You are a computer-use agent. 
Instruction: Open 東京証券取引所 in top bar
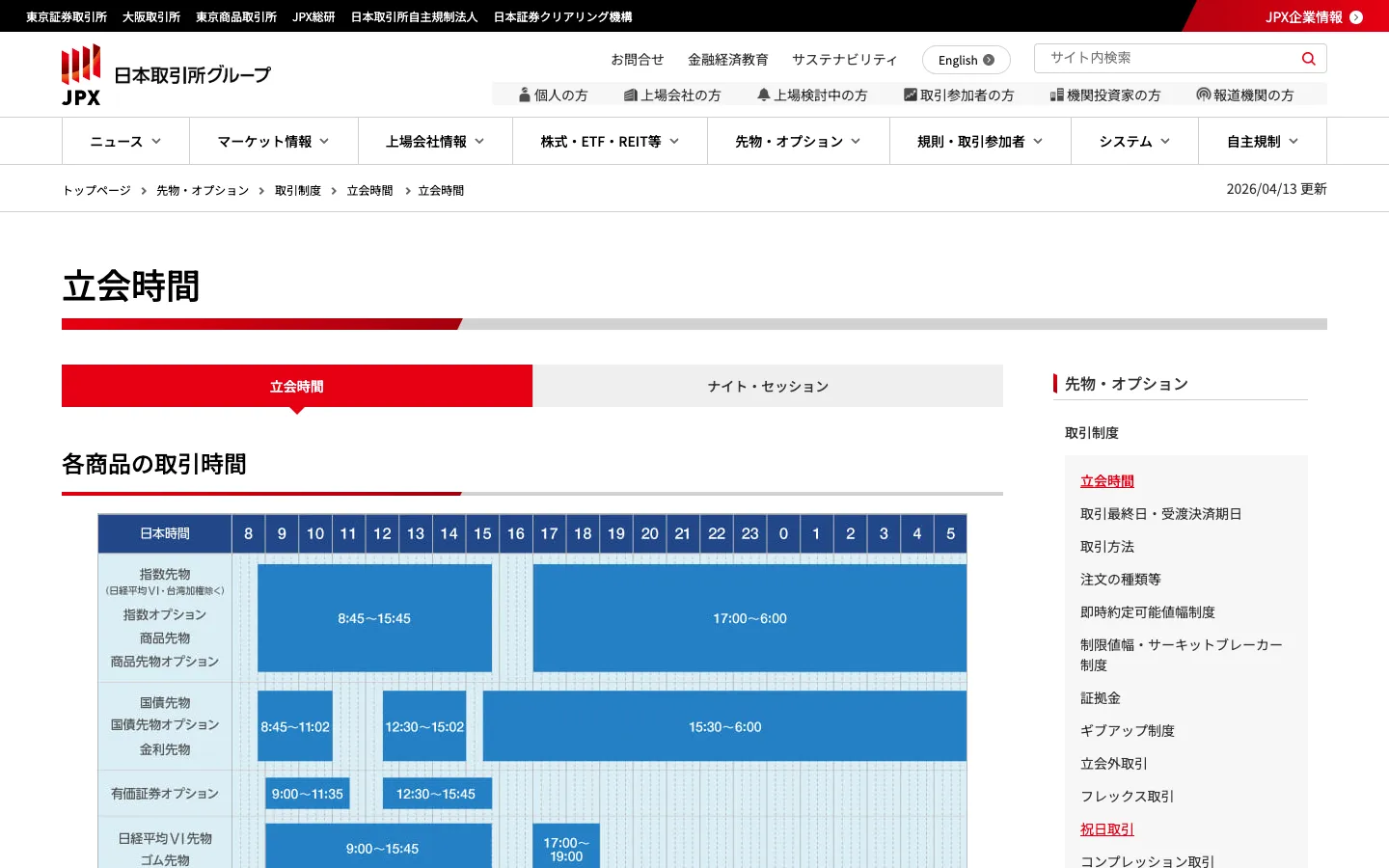[67, 17]
